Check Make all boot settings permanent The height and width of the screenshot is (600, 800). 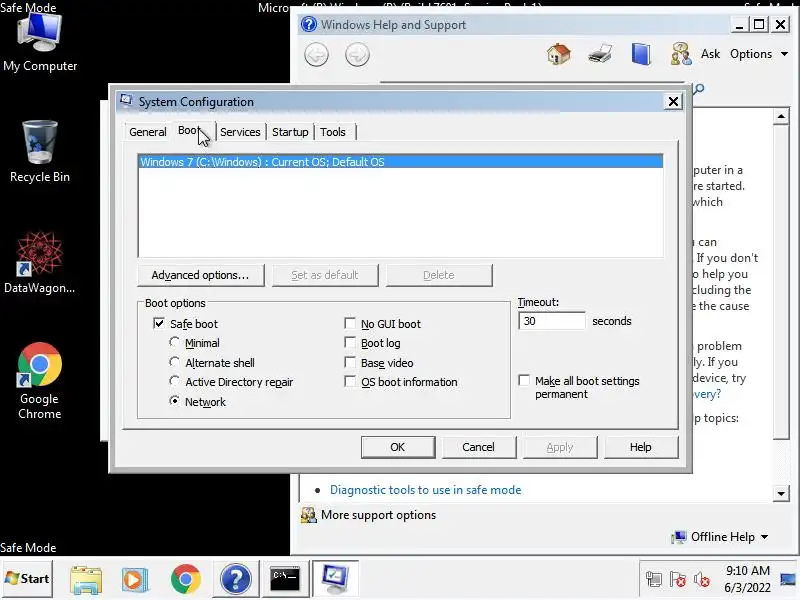point(524,381)
